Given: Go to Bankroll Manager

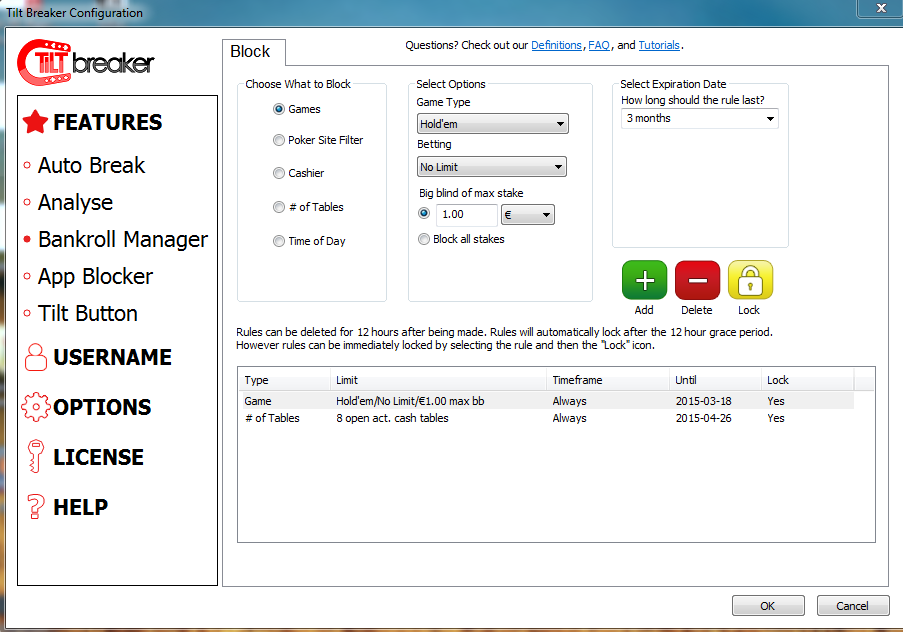Looking at the screenshot, I should click(123, 240).
